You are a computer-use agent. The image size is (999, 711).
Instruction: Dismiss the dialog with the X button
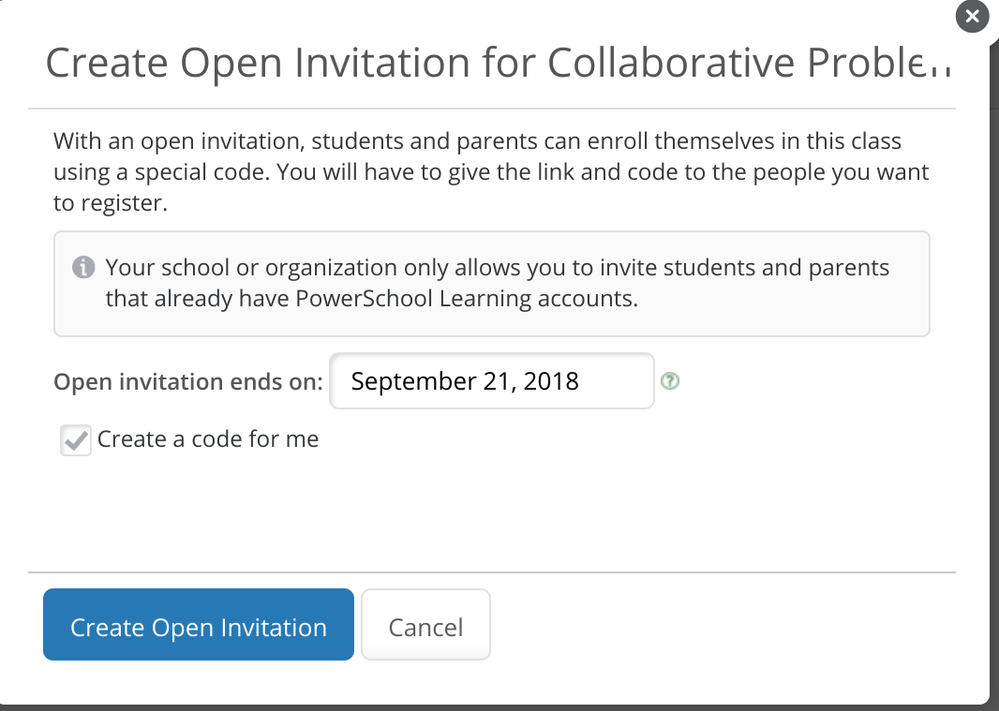[971, 16]
